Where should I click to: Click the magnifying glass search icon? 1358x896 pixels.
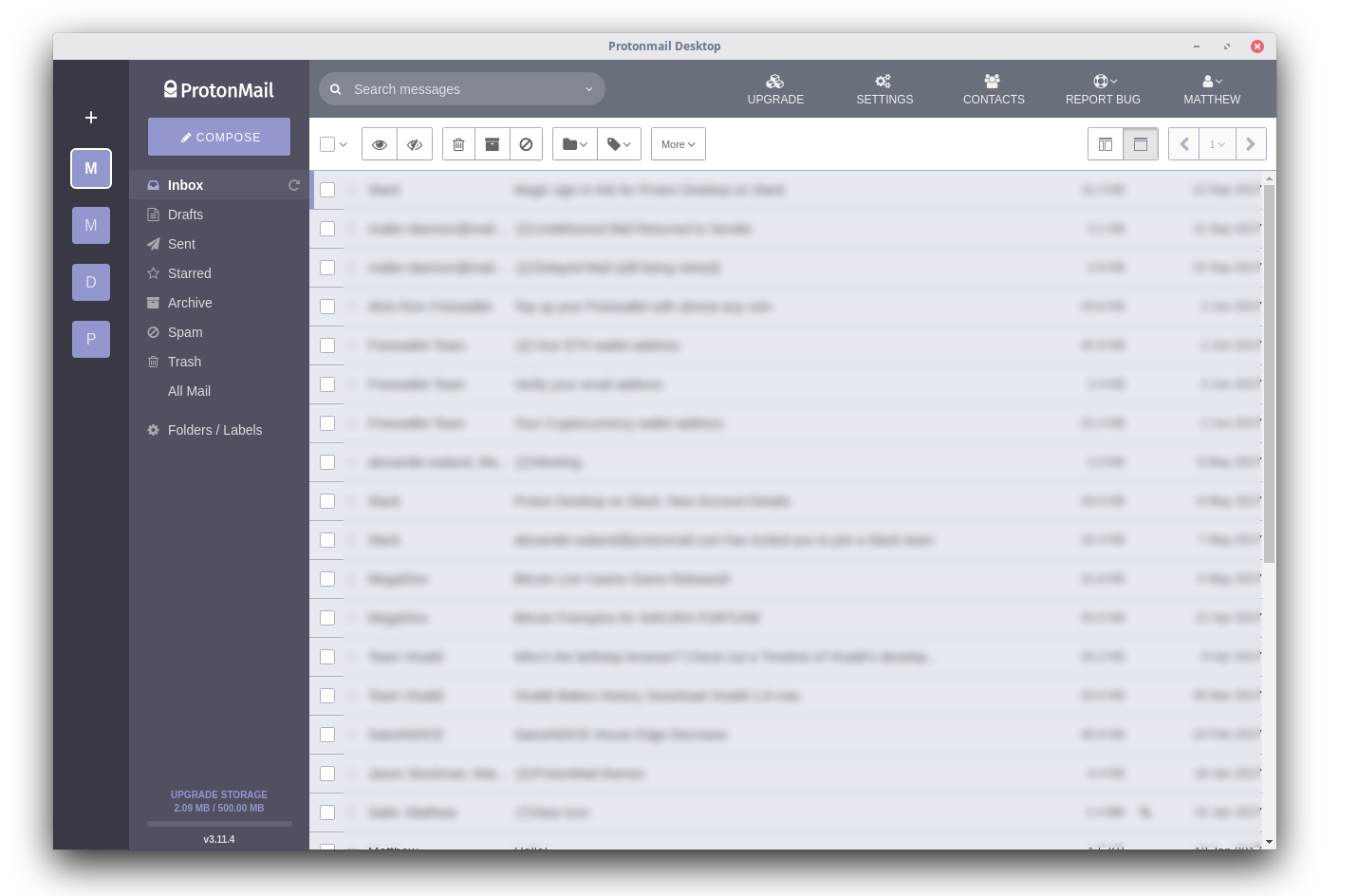(336, 89)
